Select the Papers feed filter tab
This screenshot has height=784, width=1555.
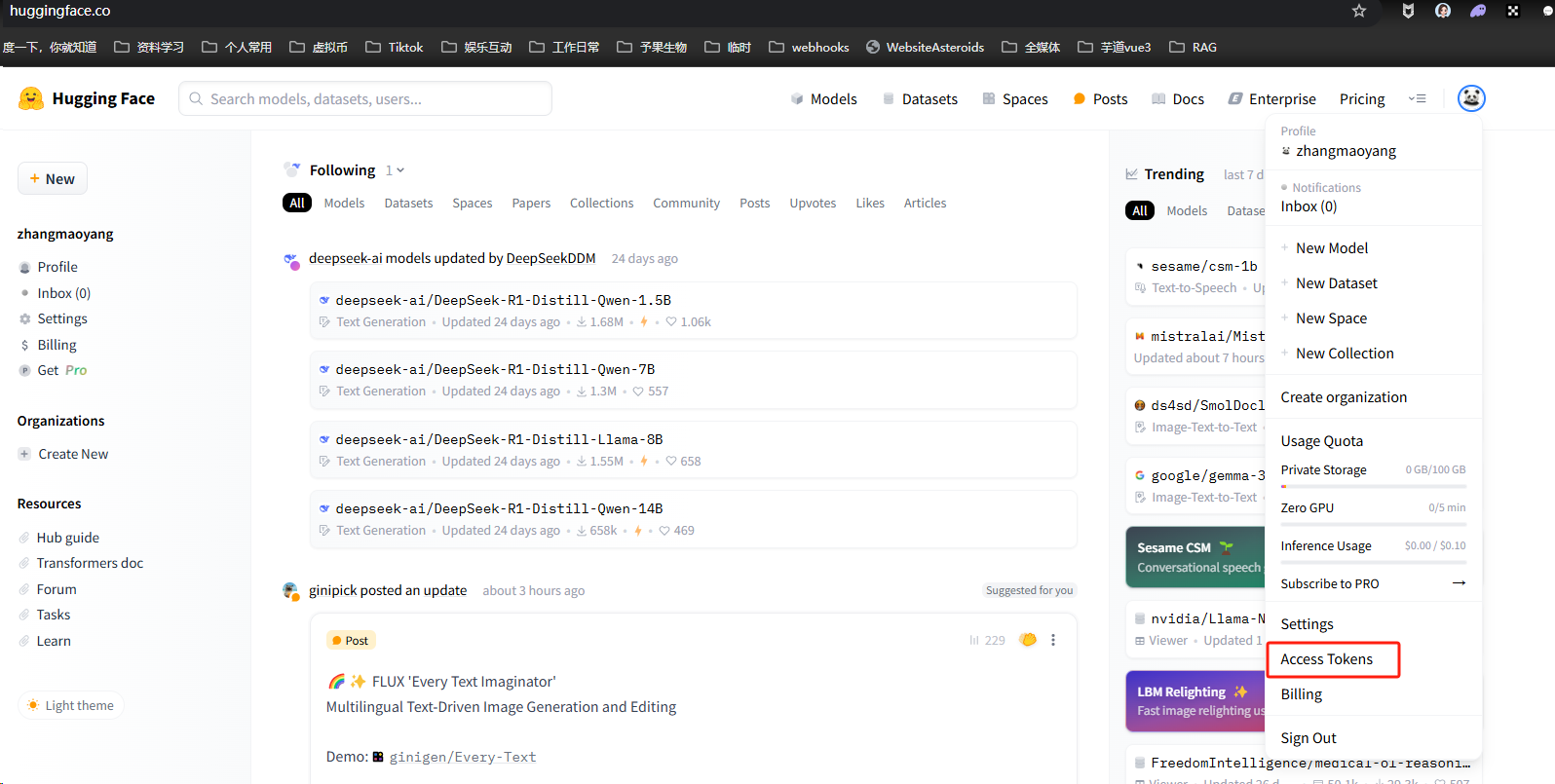tap(531, 203)
